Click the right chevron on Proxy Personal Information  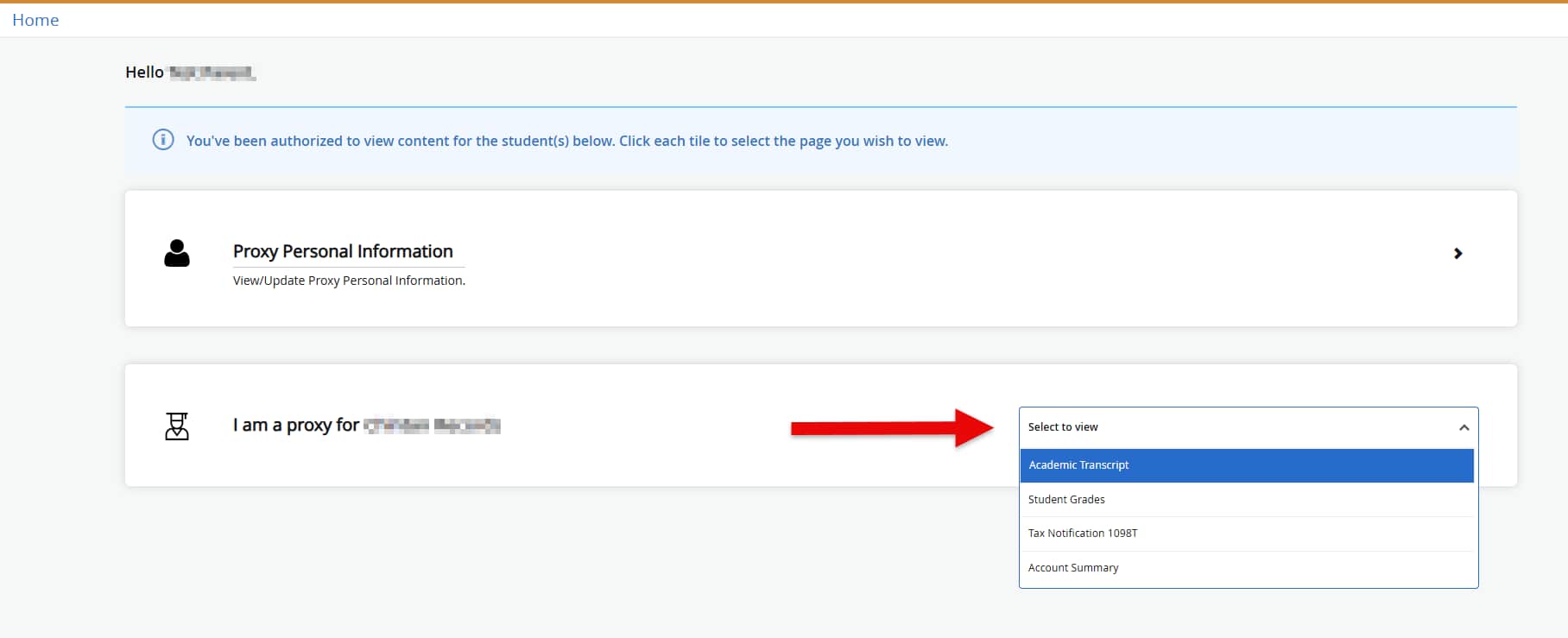1457,253
